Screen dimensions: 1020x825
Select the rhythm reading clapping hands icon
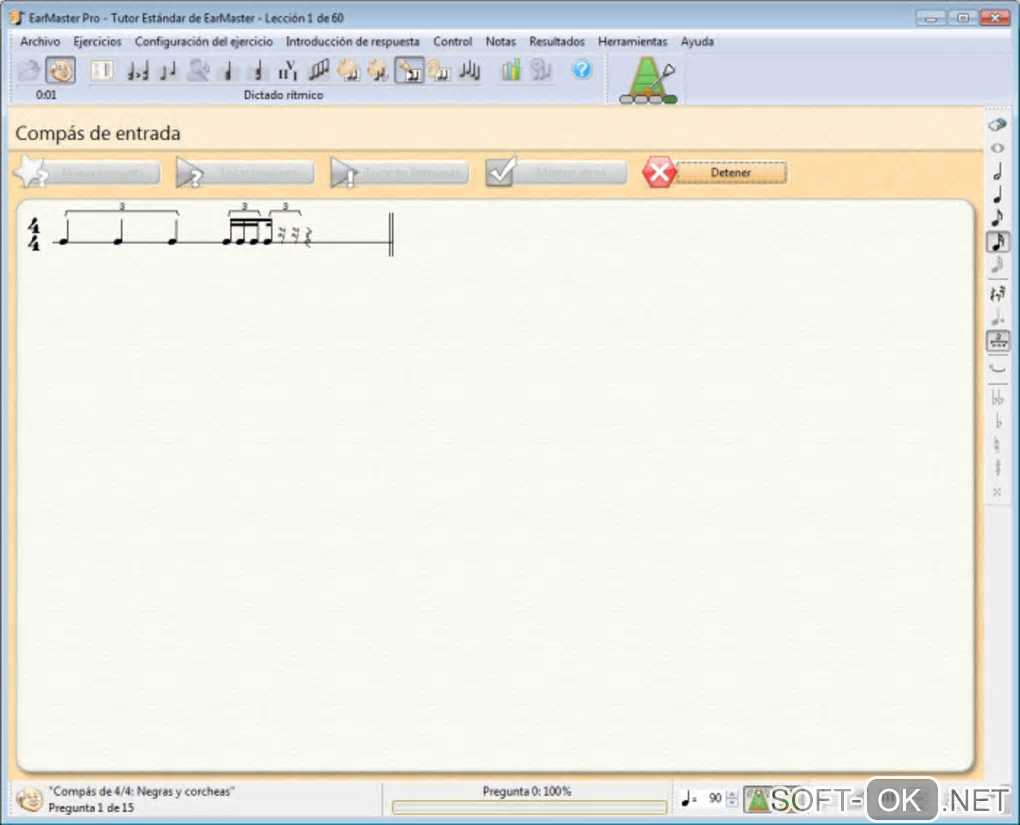click(348, 70)
